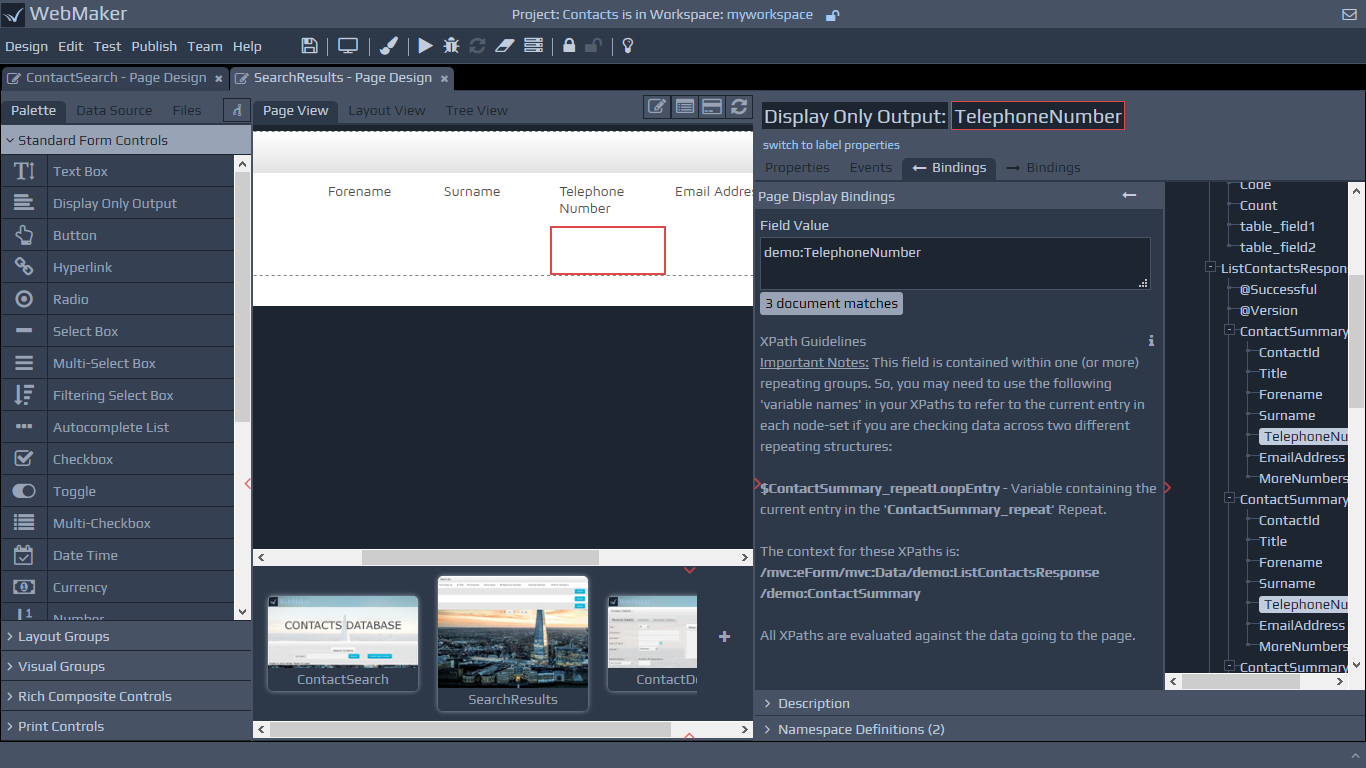Run the project with the play icon

tap(425, 46)
